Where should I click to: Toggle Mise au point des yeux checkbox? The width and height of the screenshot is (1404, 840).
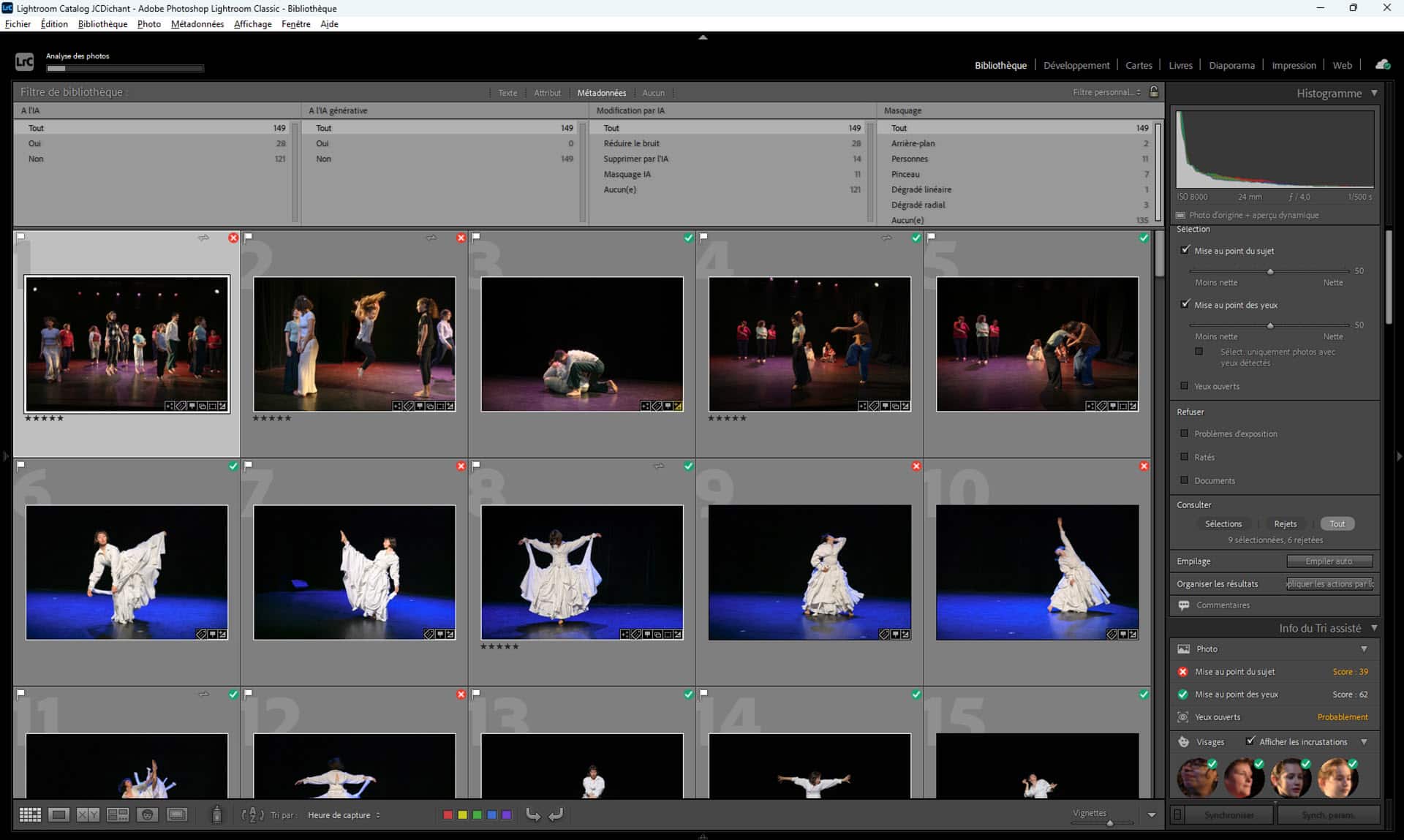point(1185,304)
